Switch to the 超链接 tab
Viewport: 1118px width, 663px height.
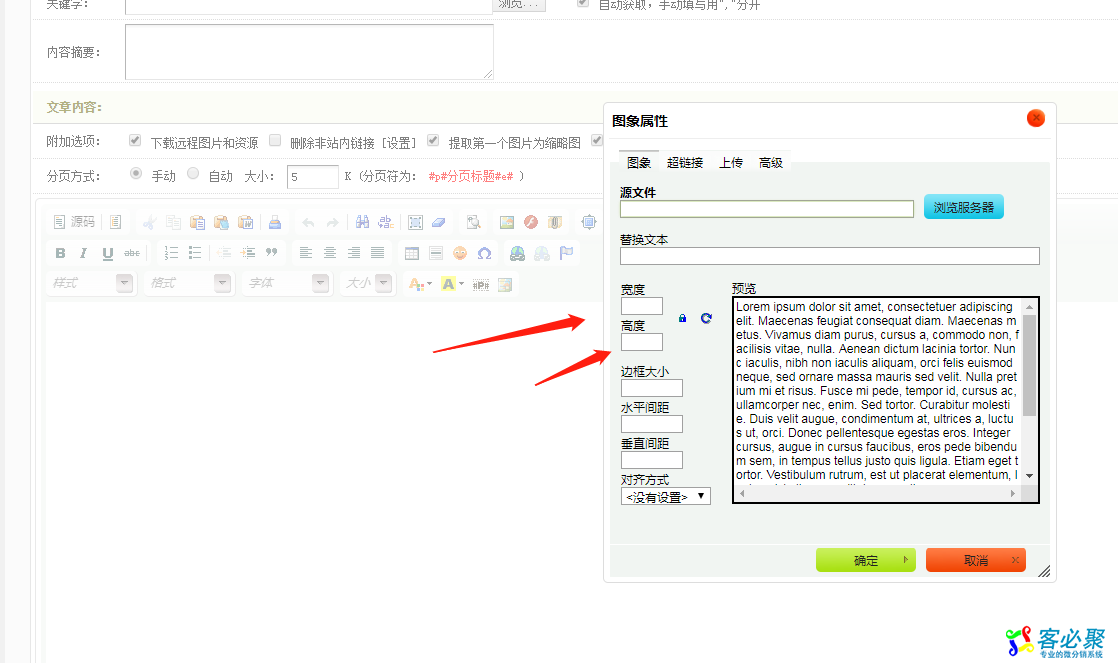click(x=685, y=163)
